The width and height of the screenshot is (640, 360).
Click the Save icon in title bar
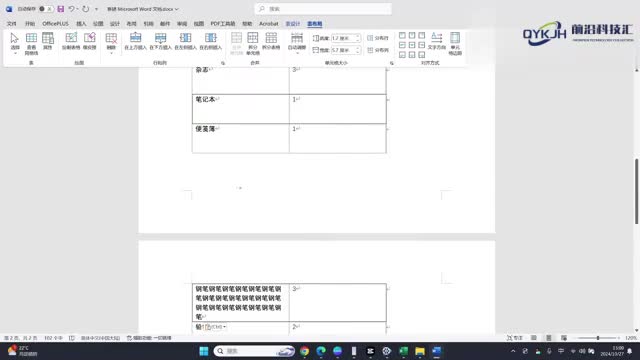tap(60, 9)
